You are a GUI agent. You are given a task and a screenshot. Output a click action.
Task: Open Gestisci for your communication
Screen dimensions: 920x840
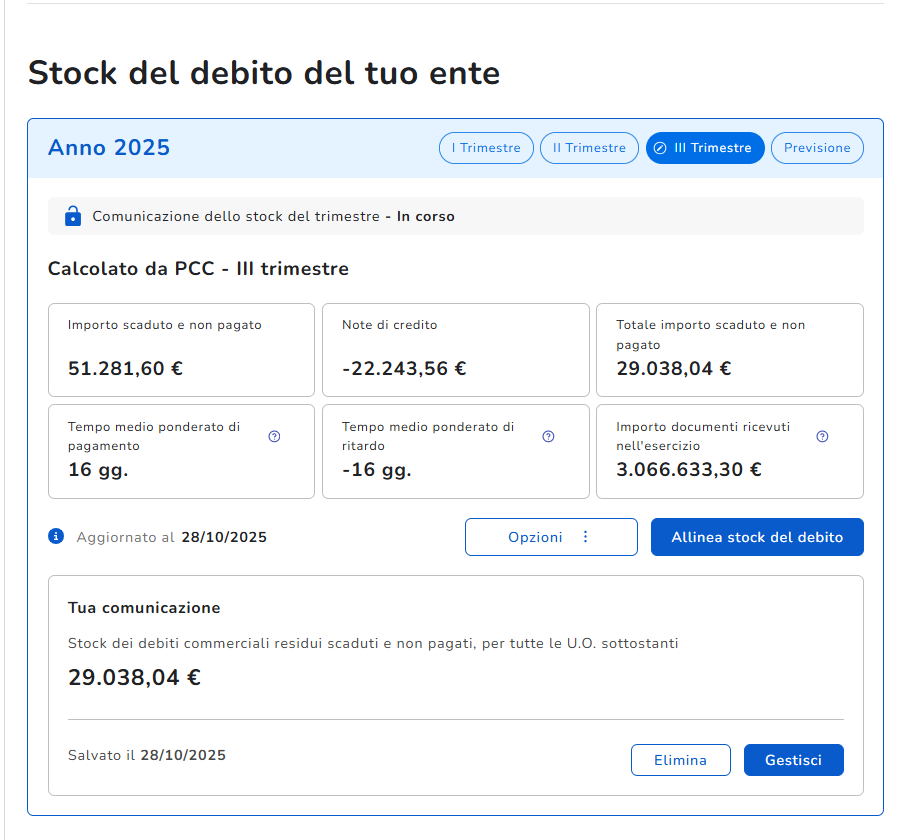(793, 760)
